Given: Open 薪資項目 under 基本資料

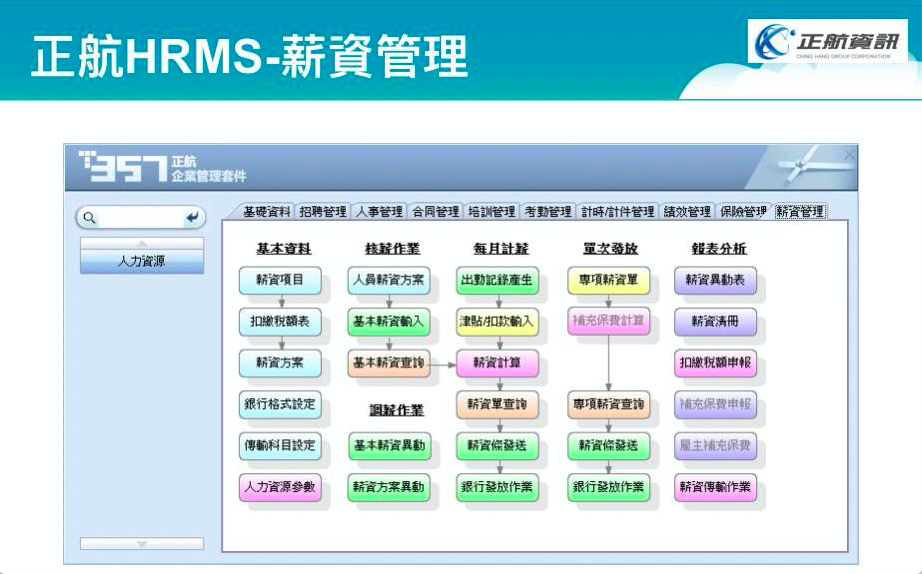Looking at the screenshot, I should (x=280, y=281).
